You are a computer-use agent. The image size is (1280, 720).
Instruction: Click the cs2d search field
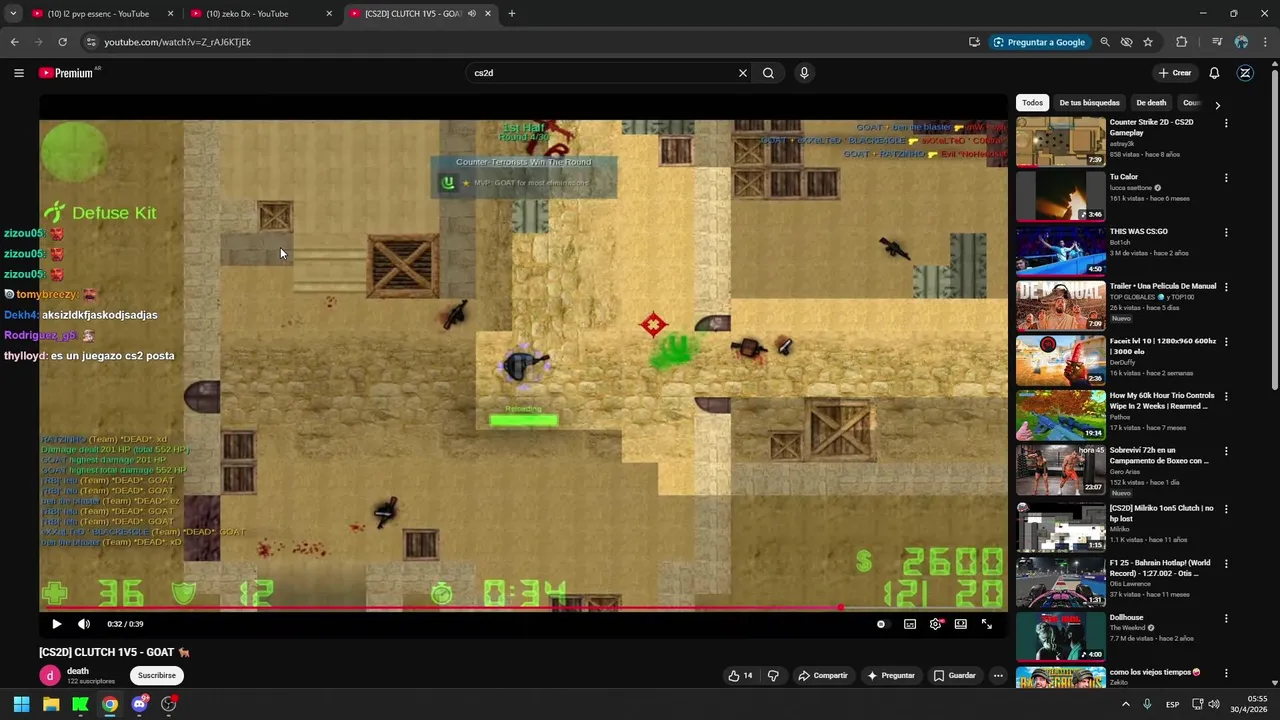click(600, 73)
